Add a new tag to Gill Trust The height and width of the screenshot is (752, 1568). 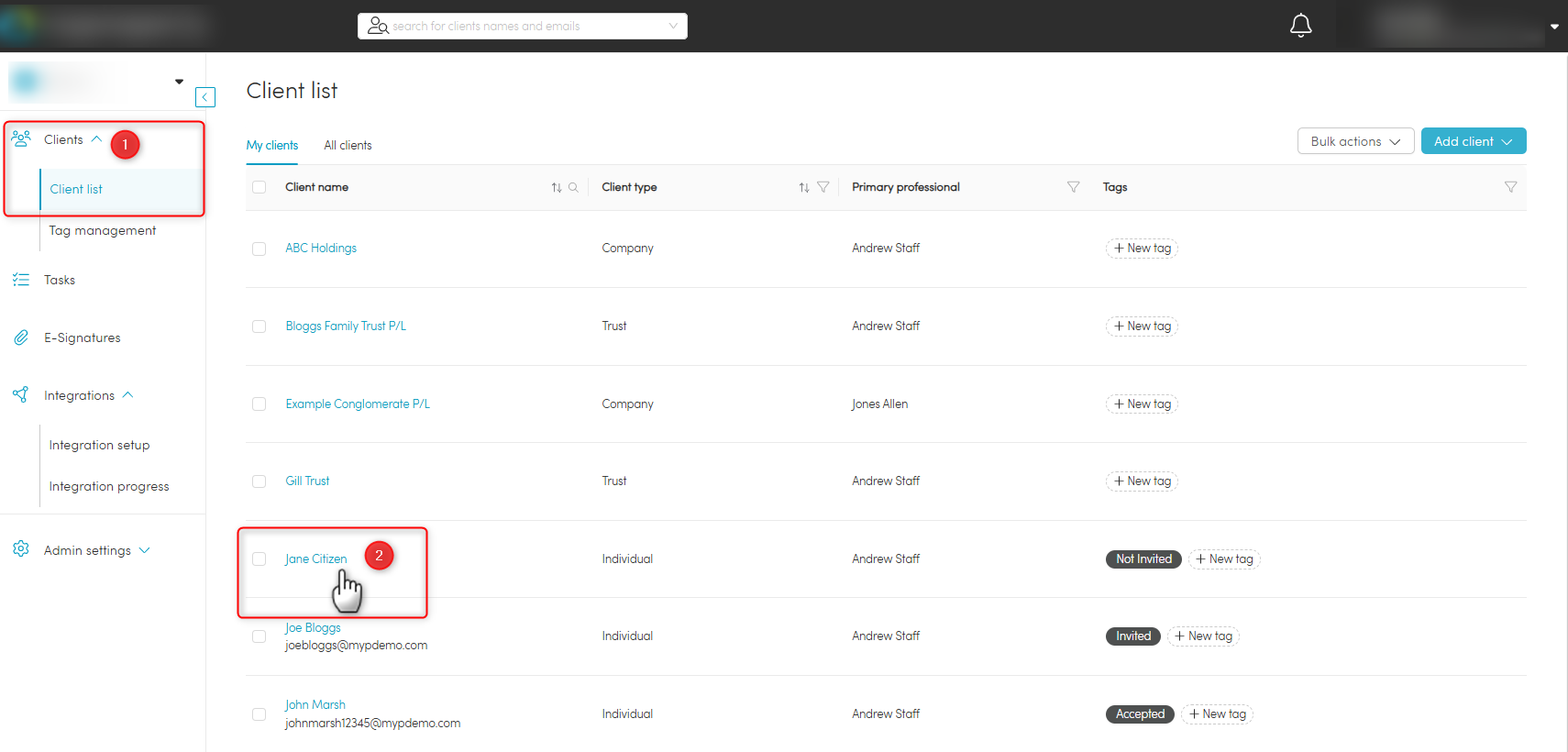(1142, 481)
